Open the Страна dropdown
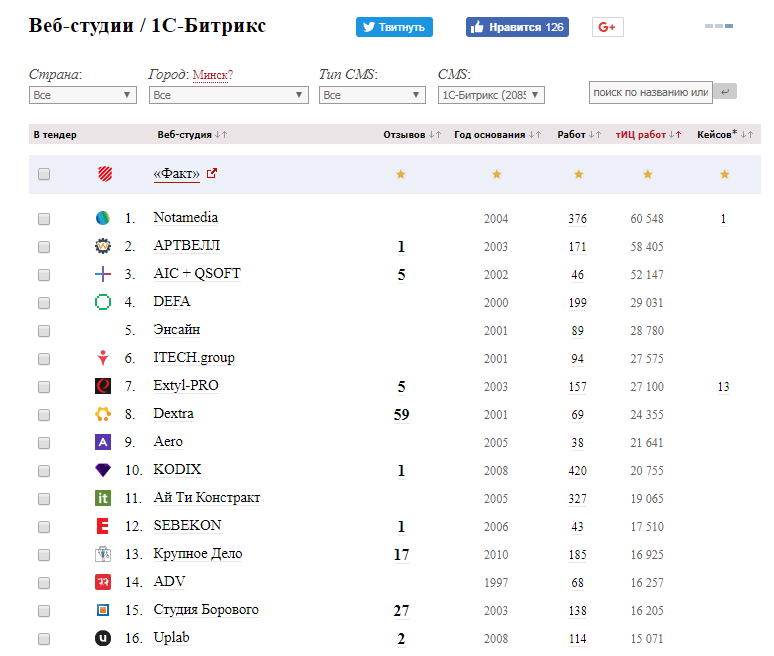The width and height of the screenshot is (774, 656). [82, 95]
